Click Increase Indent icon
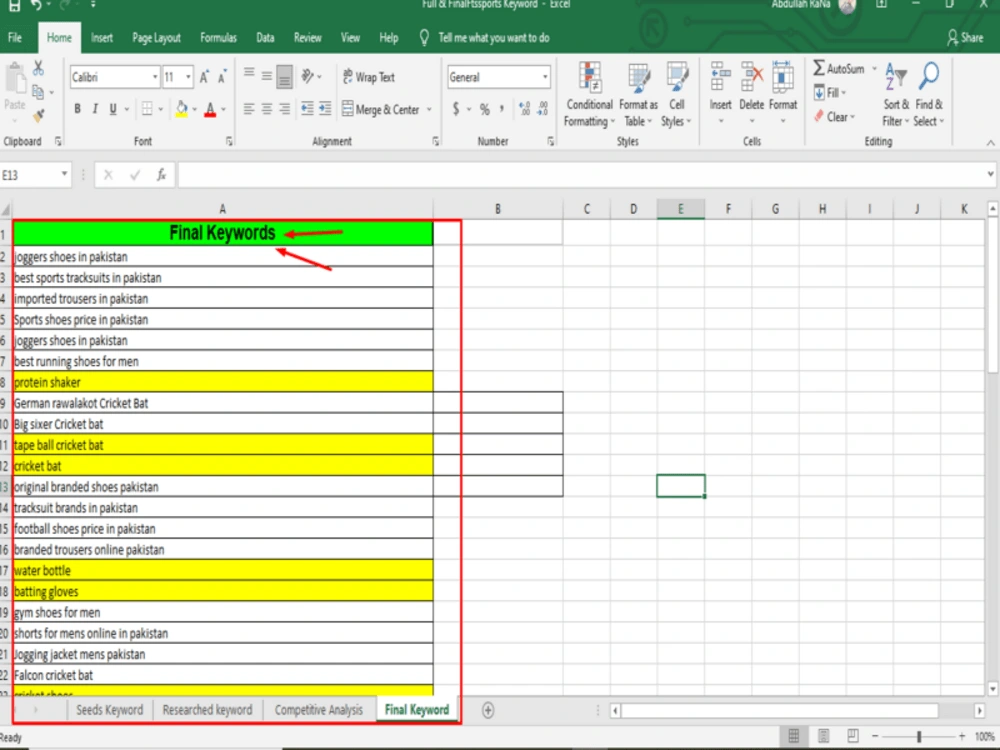Viewport: 1000px width, 750px height. click(x=325, y=109)
